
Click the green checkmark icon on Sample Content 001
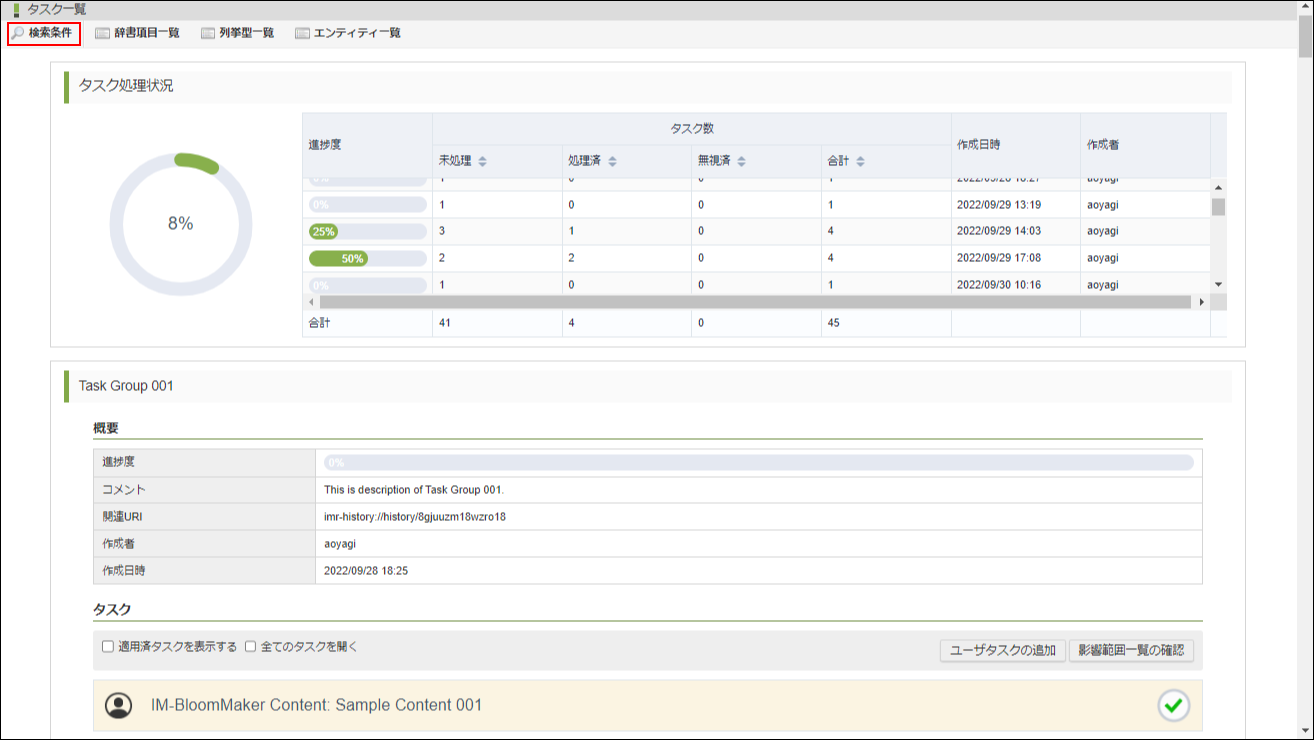click(x=1174, y=705)
